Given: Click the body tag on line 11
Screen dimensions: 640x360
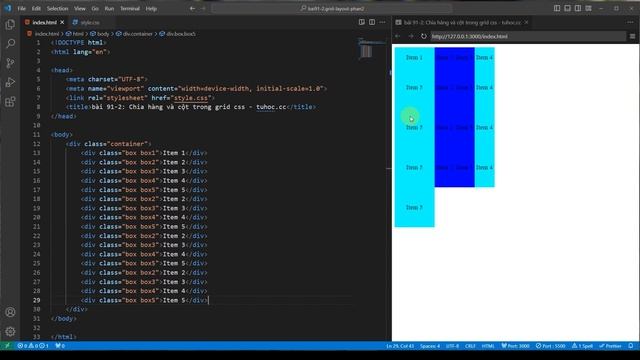Looking at the screenshot, I should click(x=62, y=135).
